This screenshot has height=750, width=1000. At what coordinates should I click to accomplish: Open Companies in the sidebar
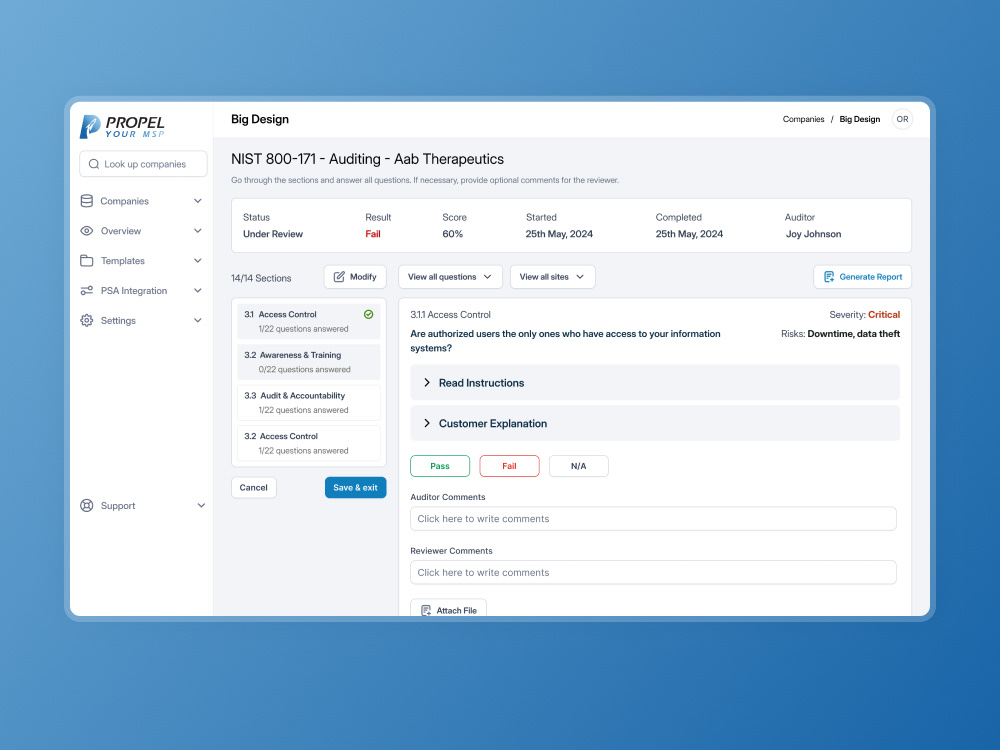142,201
